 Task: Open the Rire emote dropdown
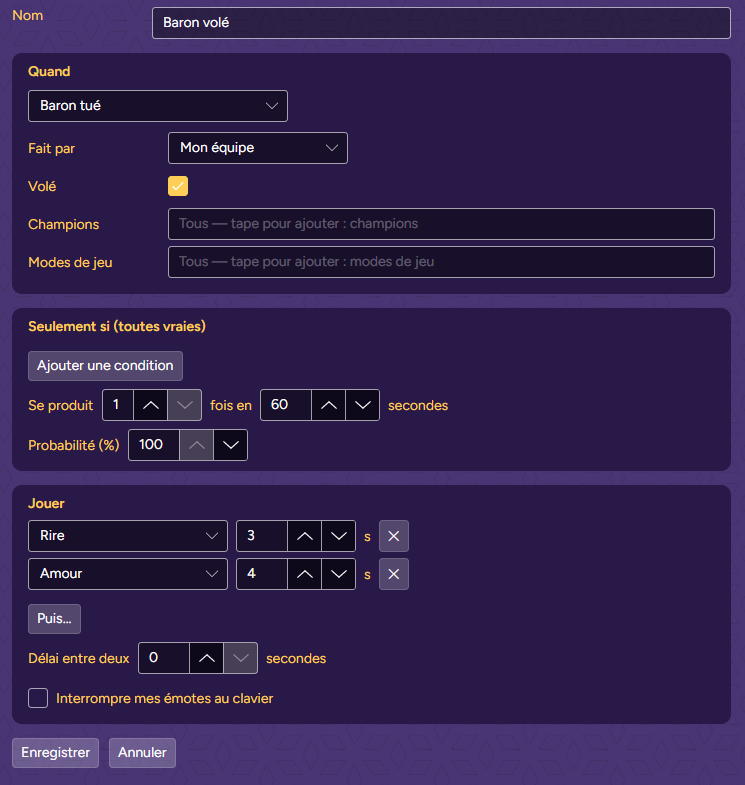coord(128,536)
